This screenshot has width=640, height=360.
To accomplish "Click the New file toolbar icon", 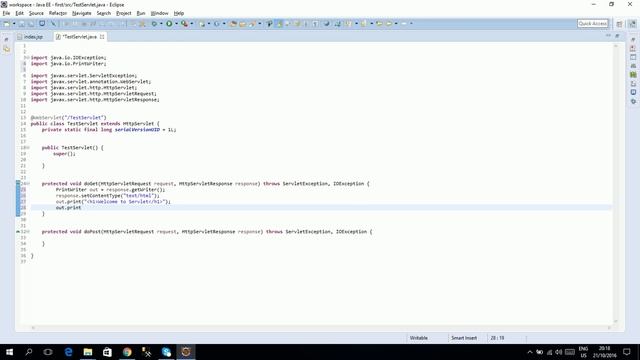I will pos(7,24).
